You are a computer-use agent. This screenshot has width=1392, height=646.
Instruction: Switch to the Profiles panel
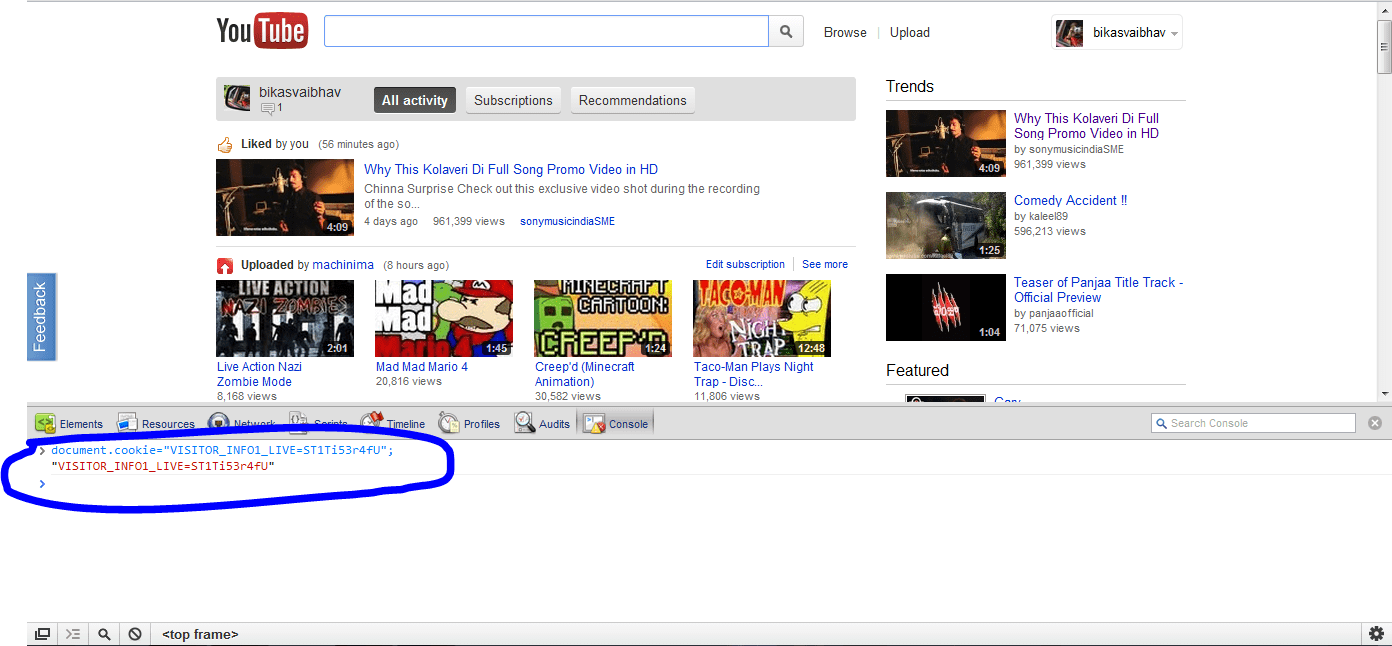pyautogui.click(x=469, y=423)
